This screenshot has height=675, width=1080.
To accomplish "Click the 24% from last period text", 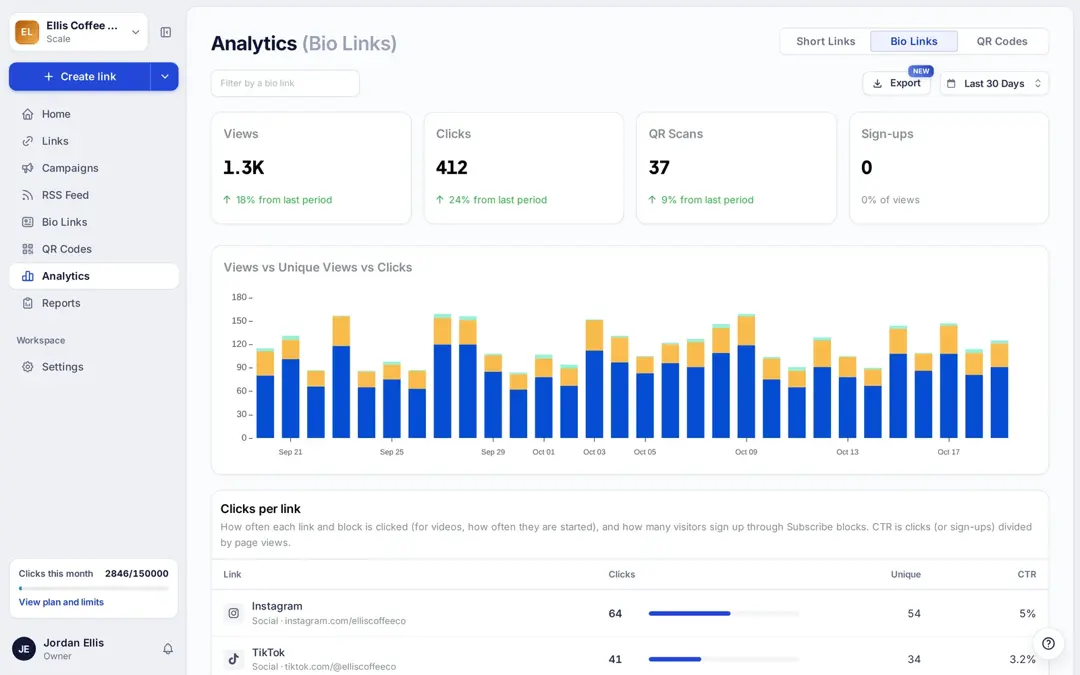I will pos(498,200).
